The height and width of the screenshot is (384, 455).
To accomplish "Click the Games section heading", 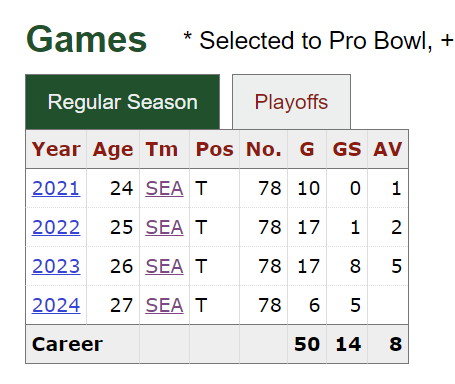I will tap(86, 40).
